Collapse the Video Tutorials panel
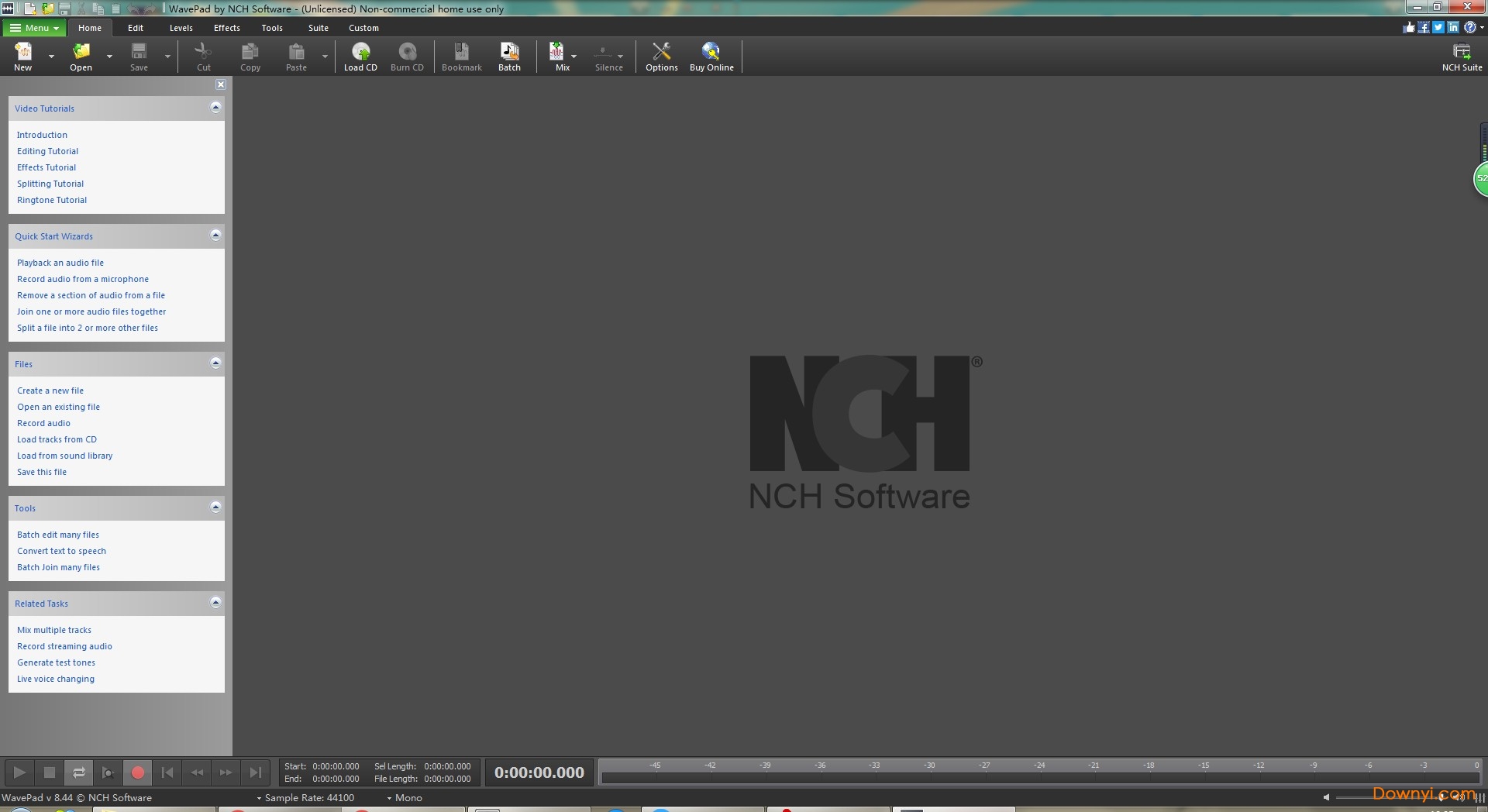This screenshot has height=812, width=1488. (215, 108)
